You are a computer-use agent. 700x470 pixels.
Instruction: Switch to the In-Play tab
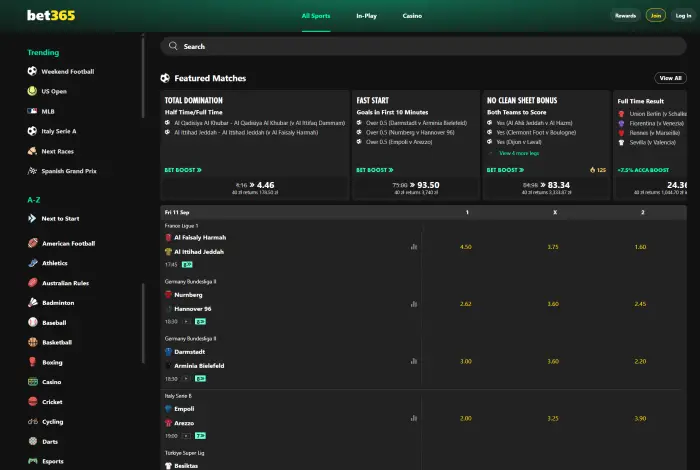pos(367,16)
